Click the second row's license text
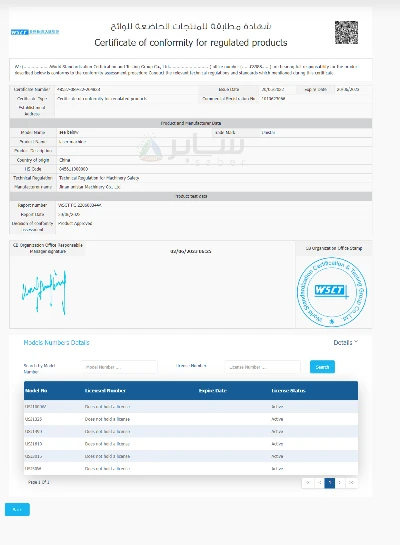Viewport: 400px width, 545px height. [x=107, y=419]
